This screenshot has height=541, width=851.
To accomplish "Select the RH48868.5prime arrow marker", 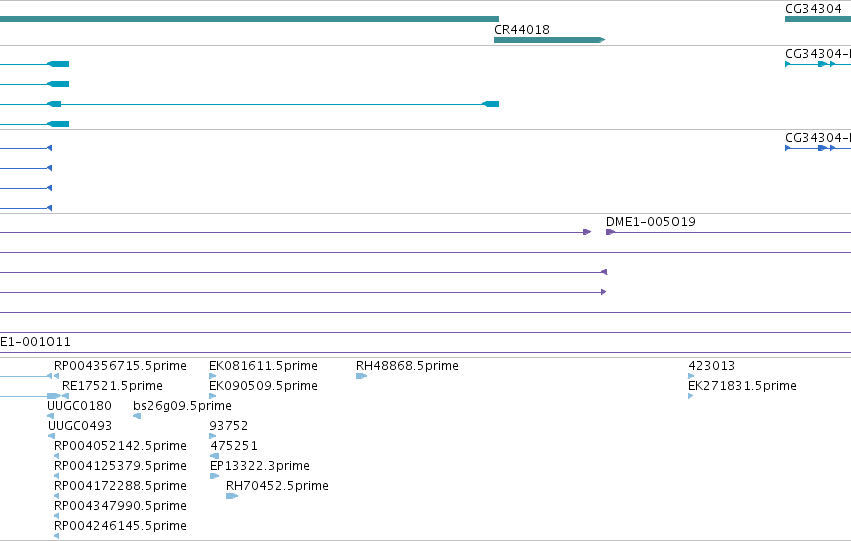I will [x=361, y=376].
